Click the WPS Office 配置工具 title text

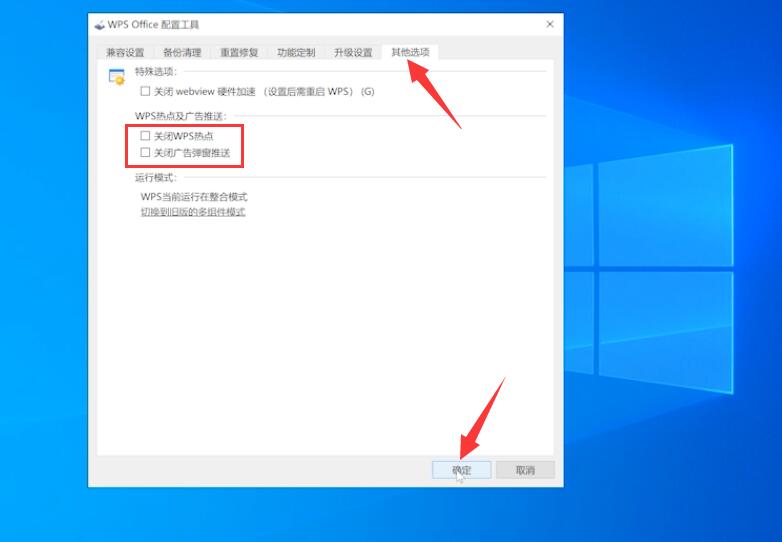pos(153,24)
